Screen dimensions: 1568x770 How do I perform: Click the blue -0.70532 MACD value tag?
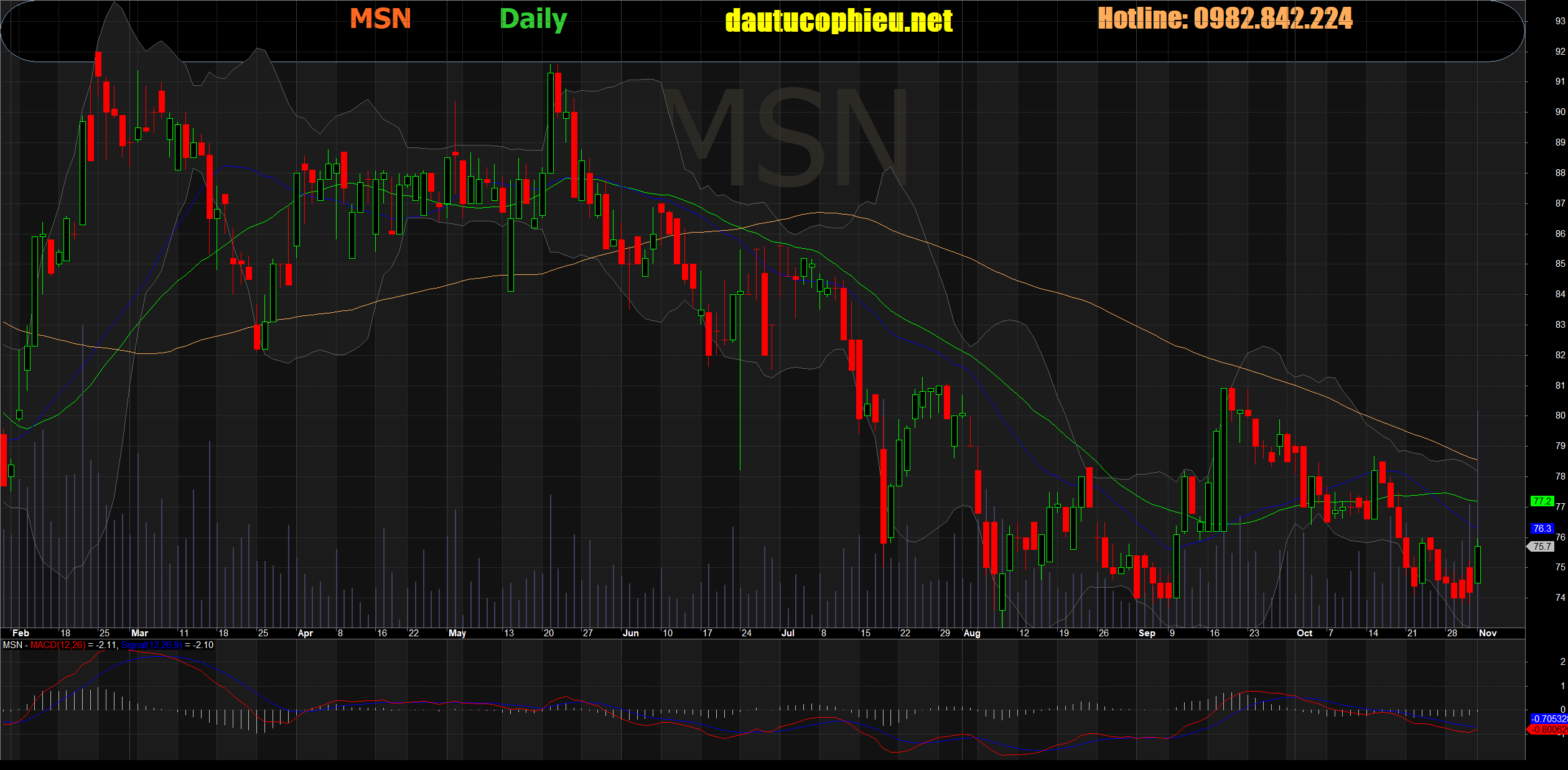tap(1549, 718)
